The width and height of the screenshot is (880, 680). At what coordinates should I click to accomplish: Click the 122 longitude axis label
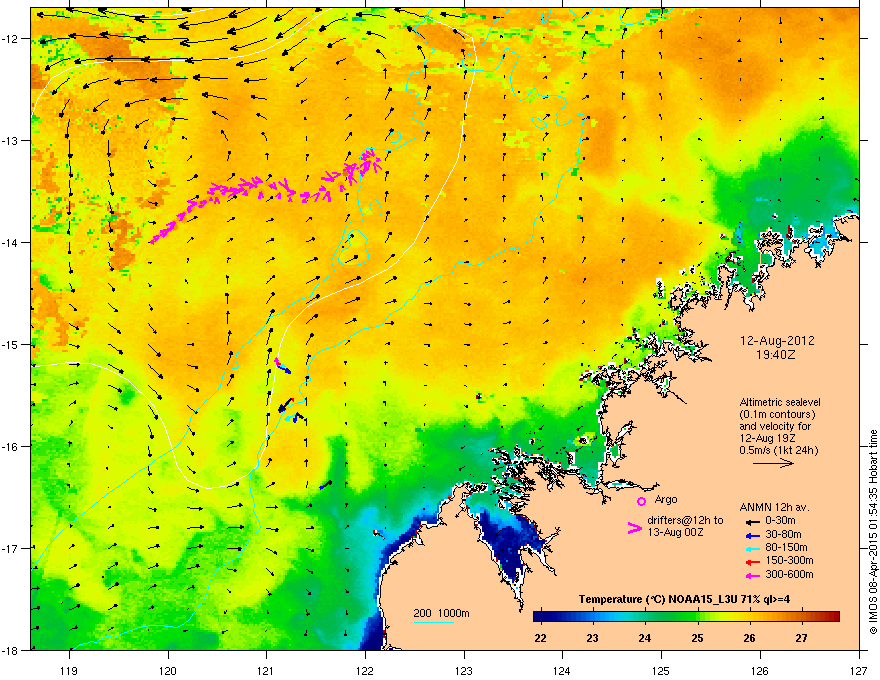coord(365,670)
